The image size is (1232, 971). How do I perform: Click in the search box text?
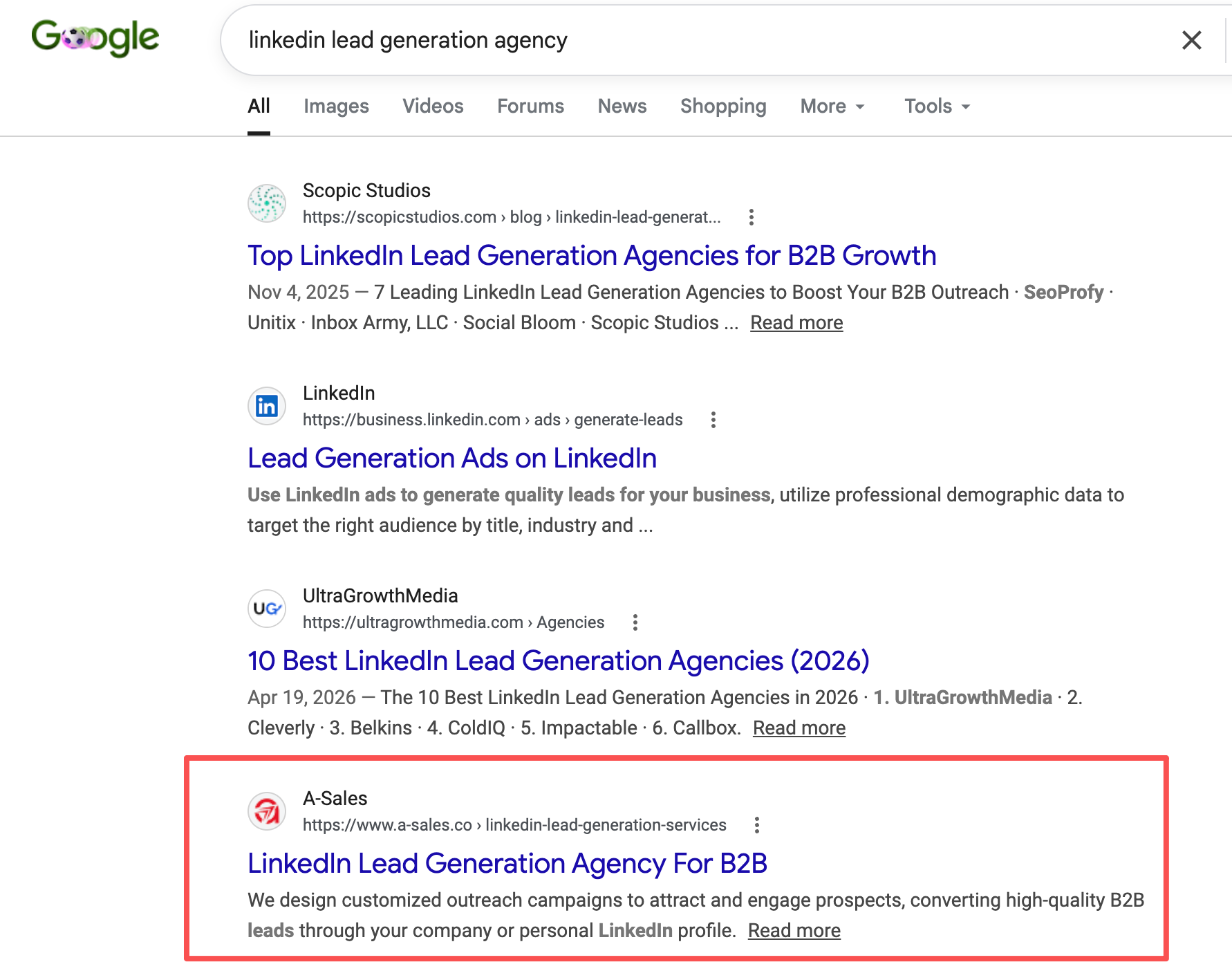[408, 40]
